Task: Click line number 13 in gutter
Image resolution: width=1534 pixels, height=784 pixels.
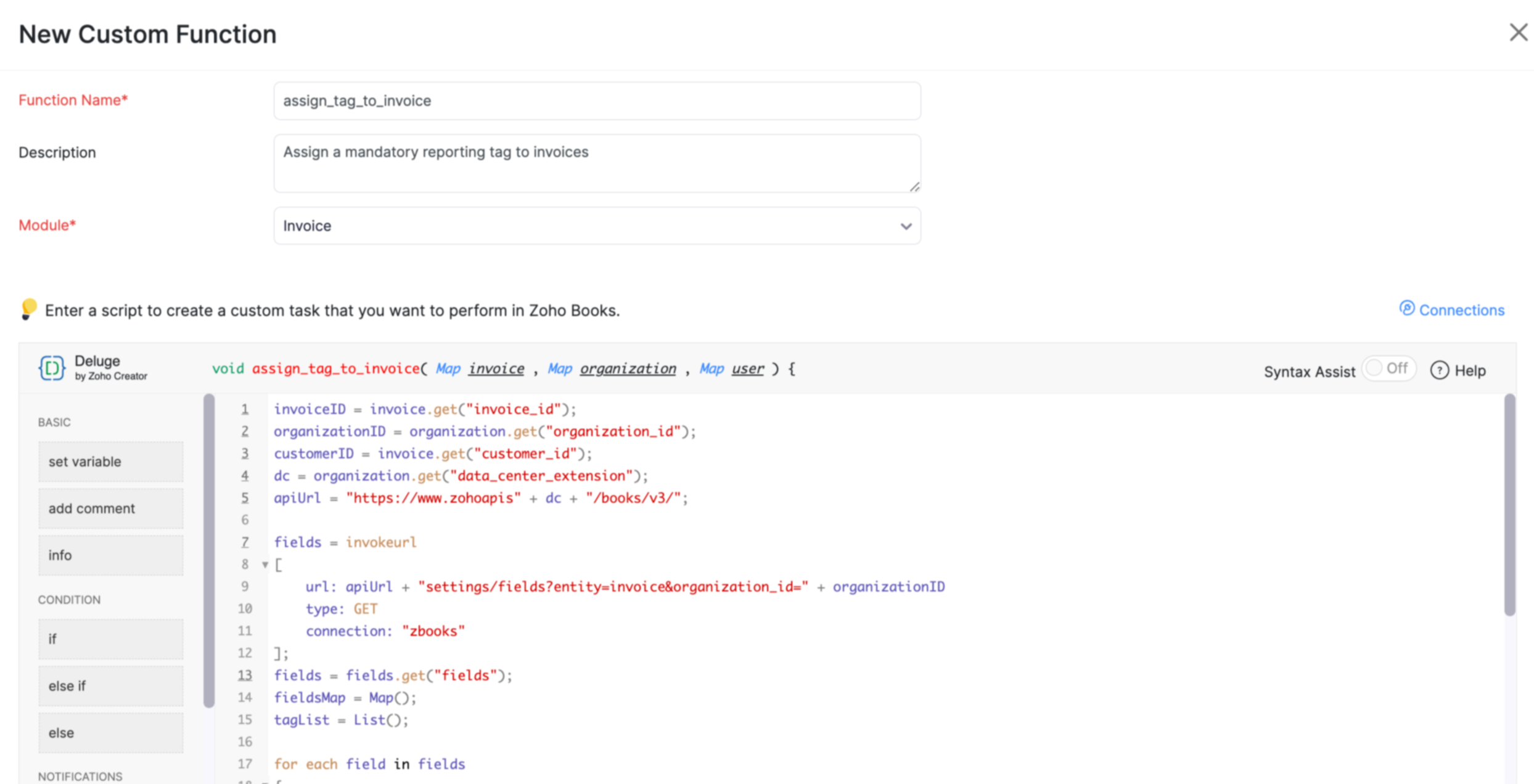Action: (245, 676)
